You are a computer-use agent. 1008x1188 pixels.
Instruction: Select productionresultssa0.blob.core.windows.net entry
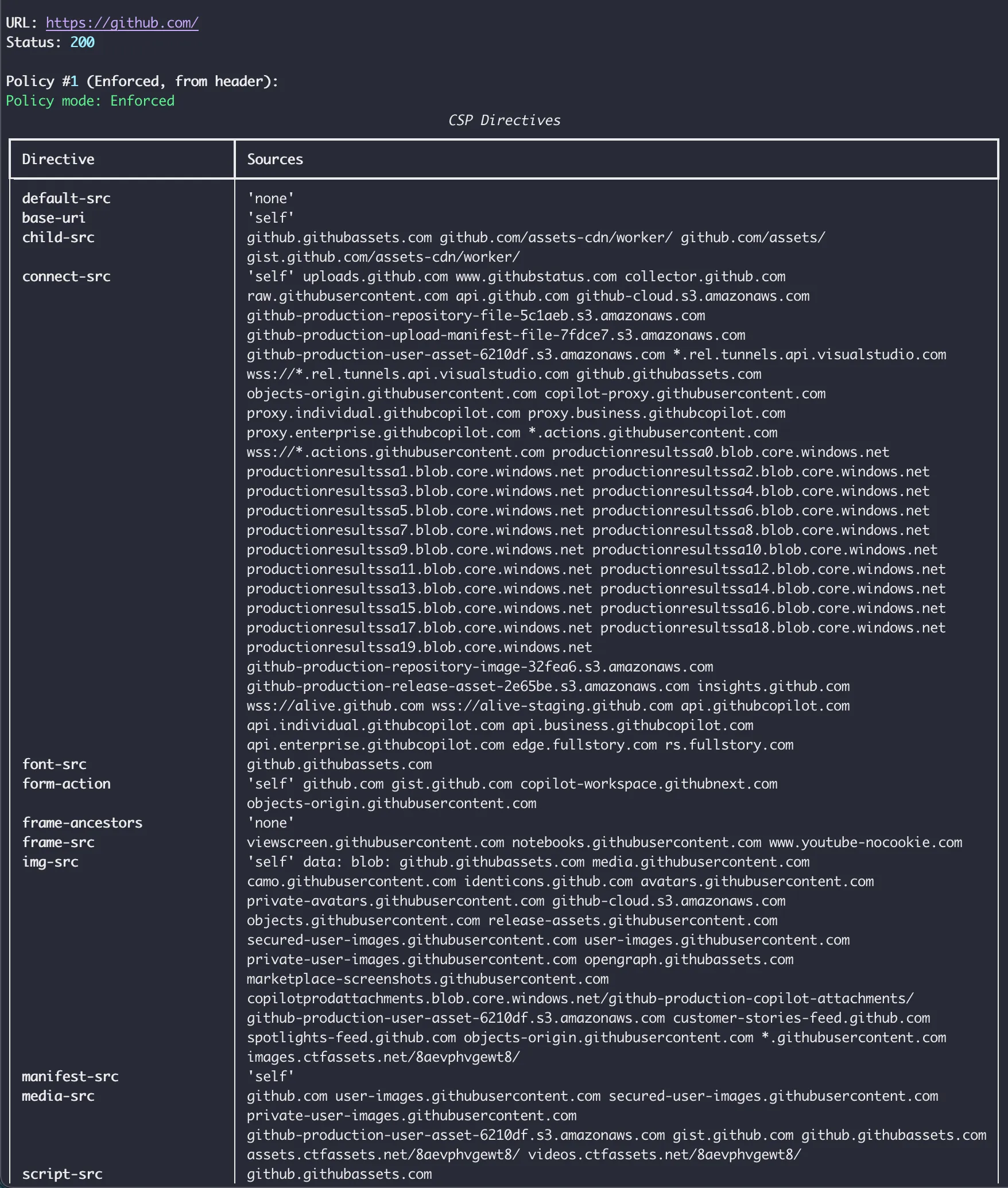719,452
